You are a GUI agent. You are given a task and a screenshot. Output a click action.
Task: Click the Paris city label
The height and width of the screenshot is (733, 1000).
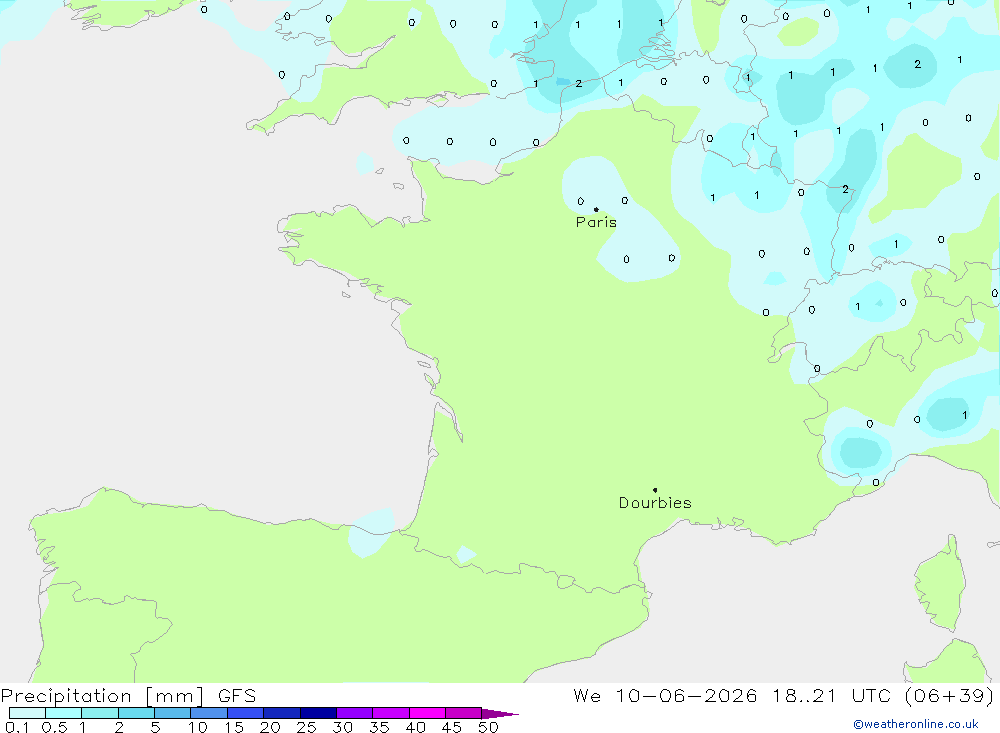pyautogui.click(x=596, y=222)
